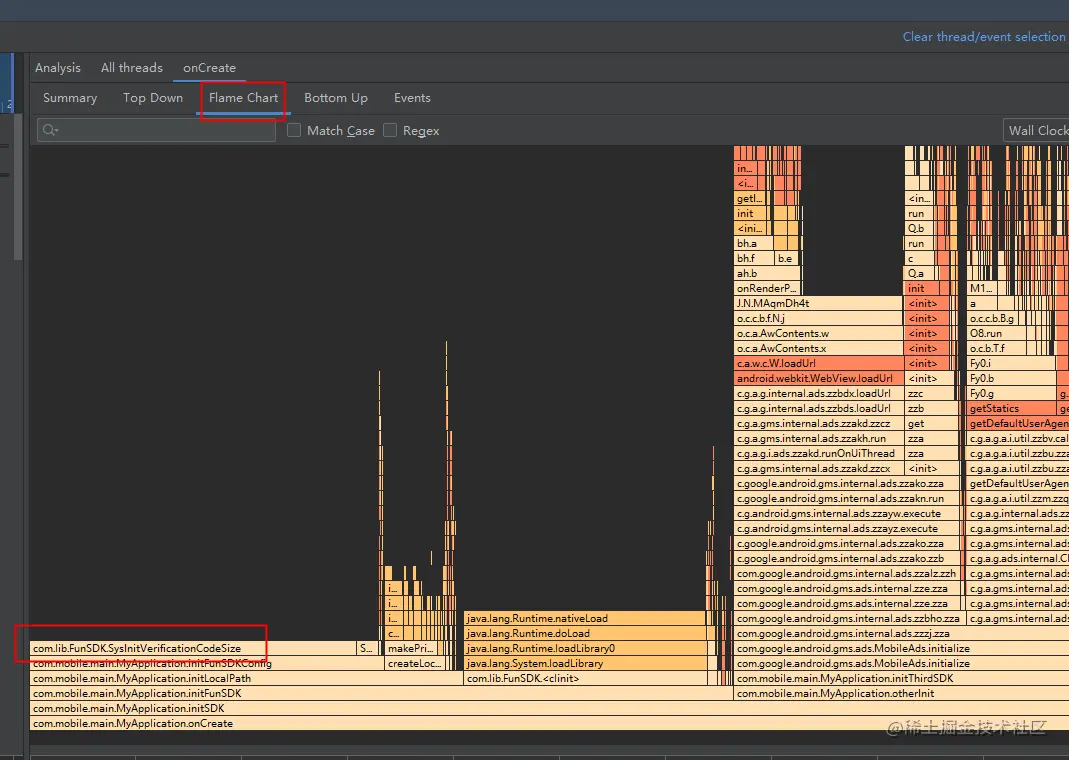1069x760 pixels.
Task: Switch to the Bottom Up tab
Action: [335, 97]
